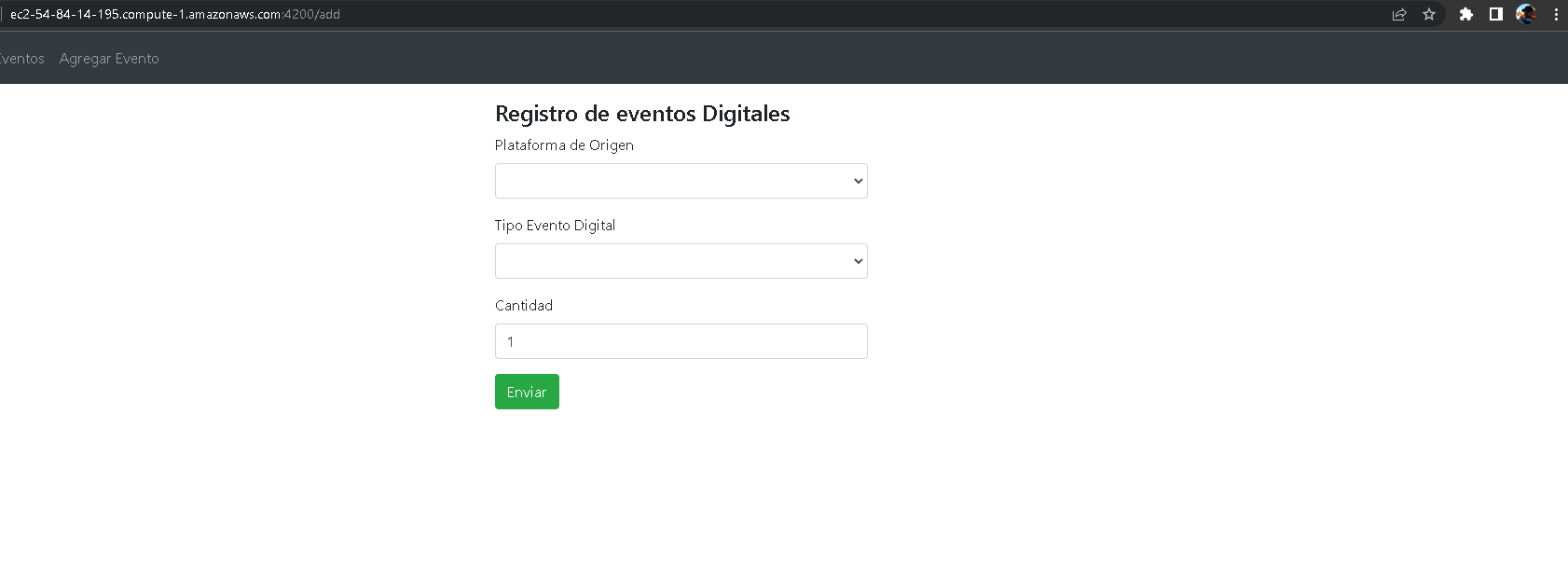Click the Plataforma de Origen label

(x=564, y=145)
